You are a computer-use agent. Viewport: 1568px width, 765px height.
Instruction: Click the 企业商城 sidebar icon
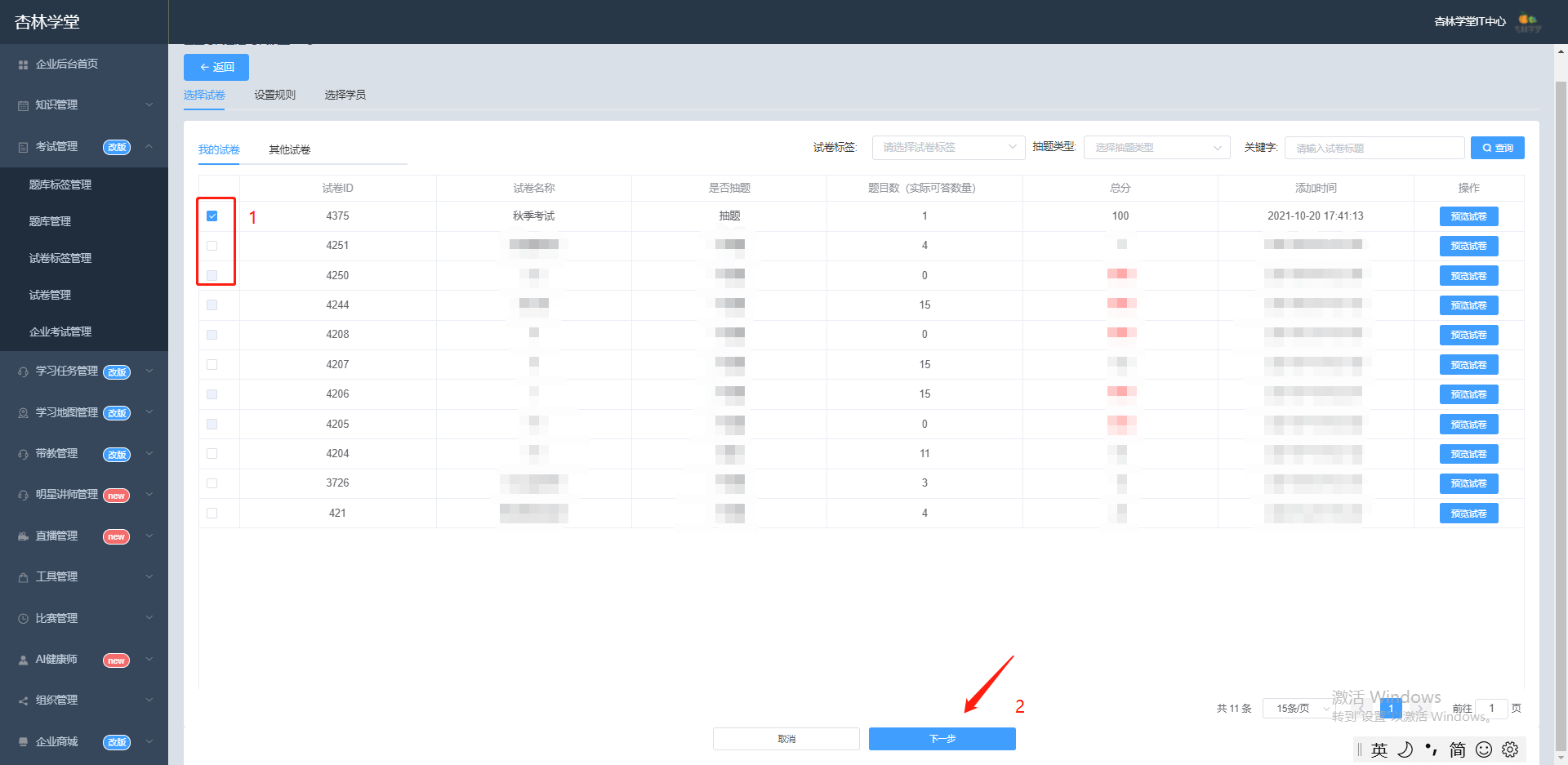[x=23, y=742]
